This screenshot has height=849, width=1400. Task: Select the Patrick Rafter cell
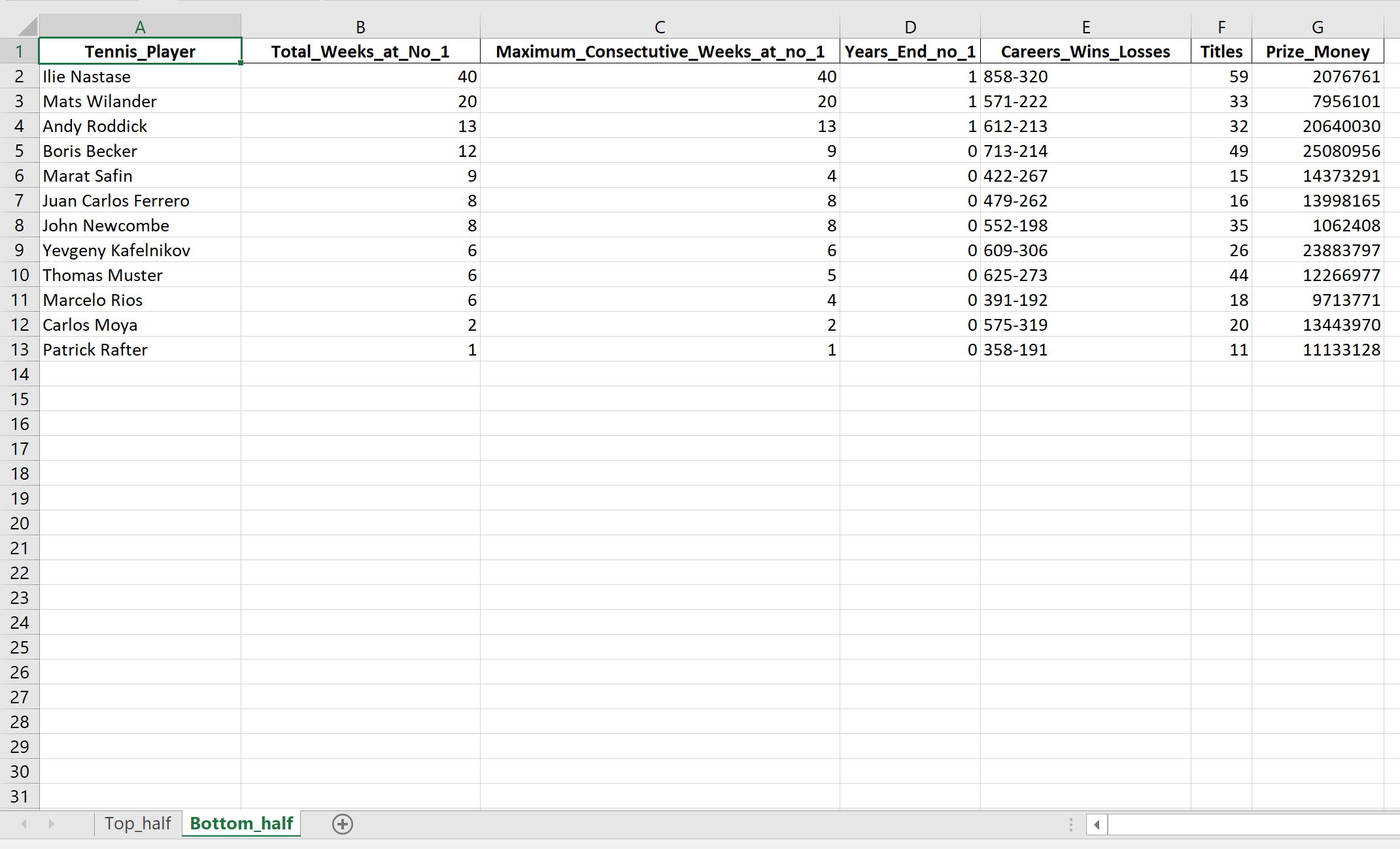click(x=140, y=350)
